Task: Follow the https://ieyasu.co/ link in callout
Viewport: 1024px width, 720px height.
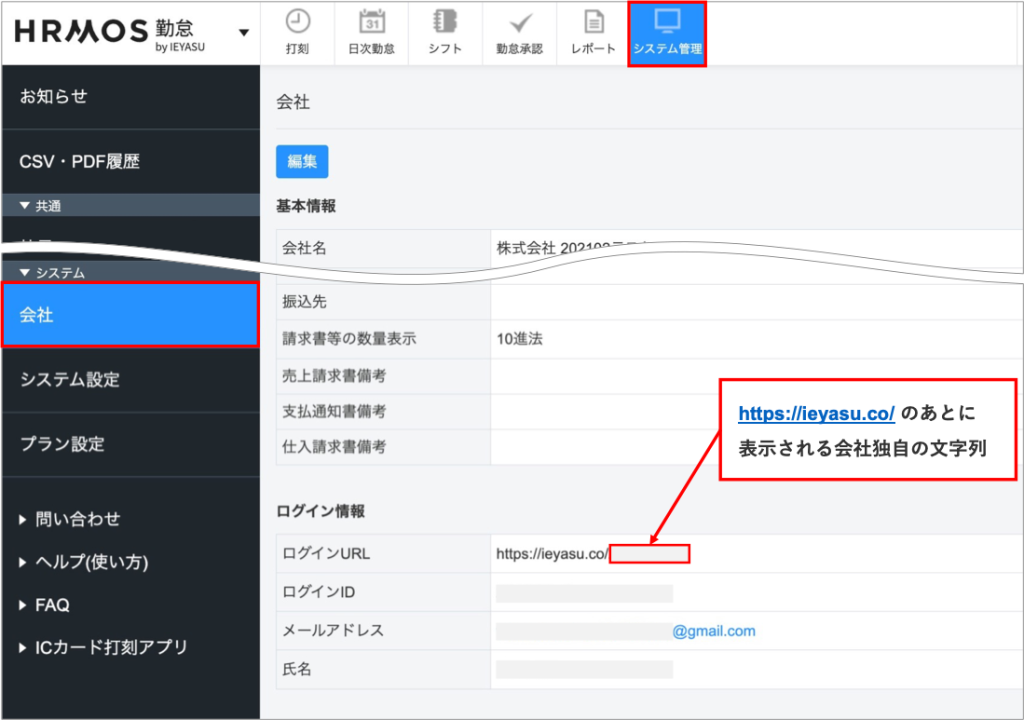Action: (816, 413)
